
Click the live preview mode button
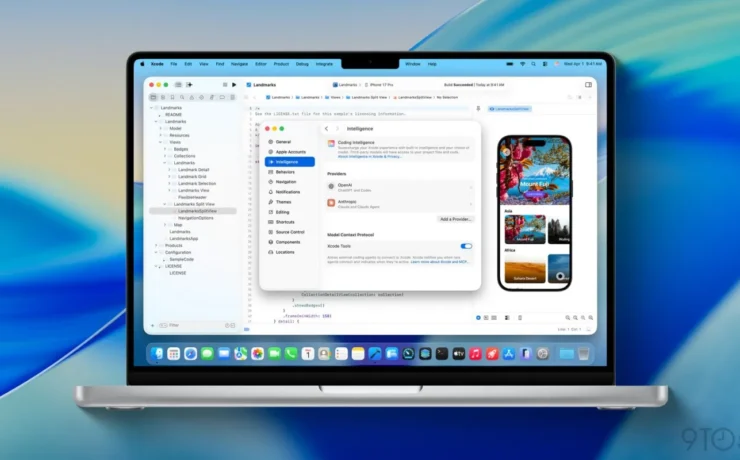[x=478, y=318]
